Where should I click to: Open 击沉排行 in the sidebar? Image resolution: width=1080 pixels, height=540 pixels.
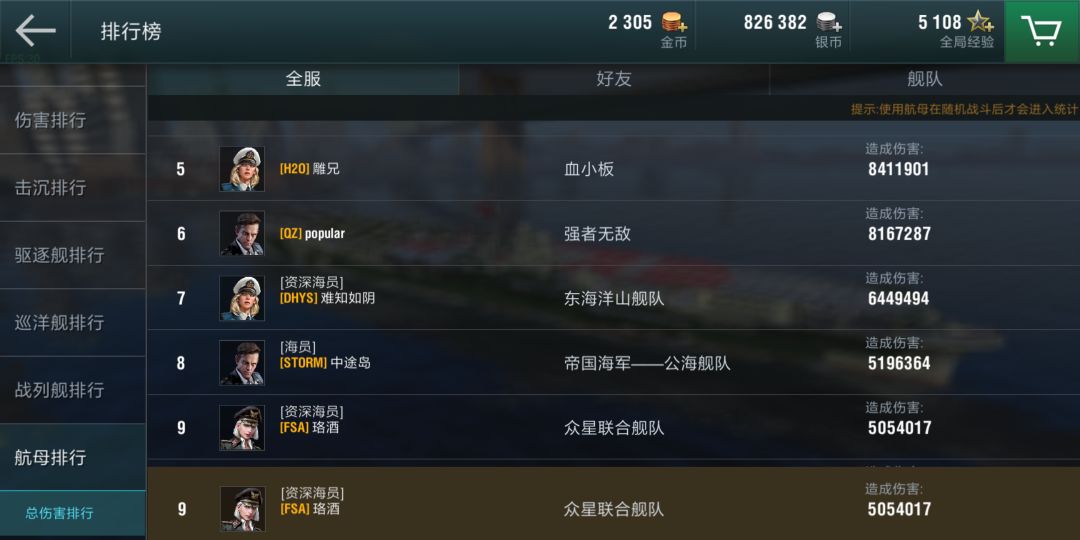coord(72,187)
